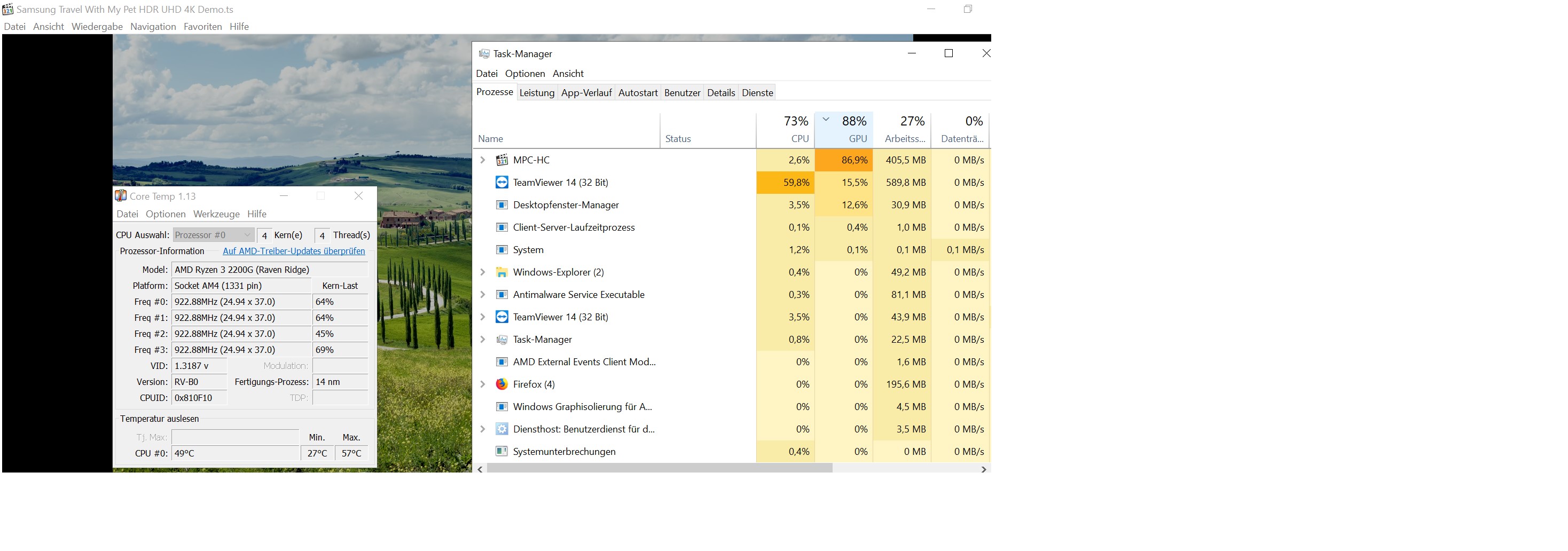Click AMD External Events Client icon

tap(501, 362)
